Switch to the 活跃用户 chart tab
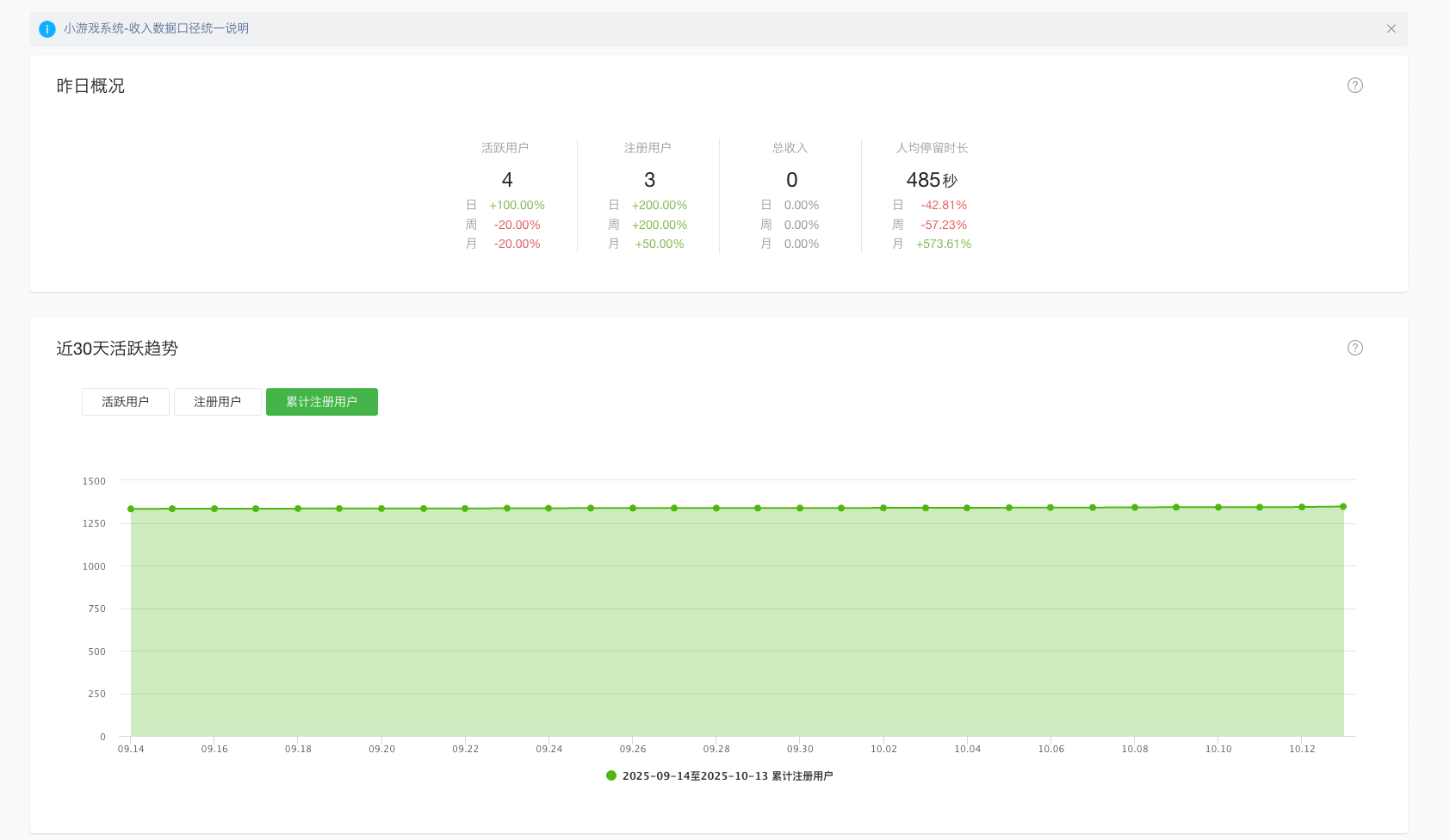The width and height of the screenshot is (1450, 840). tap(126, 402)
